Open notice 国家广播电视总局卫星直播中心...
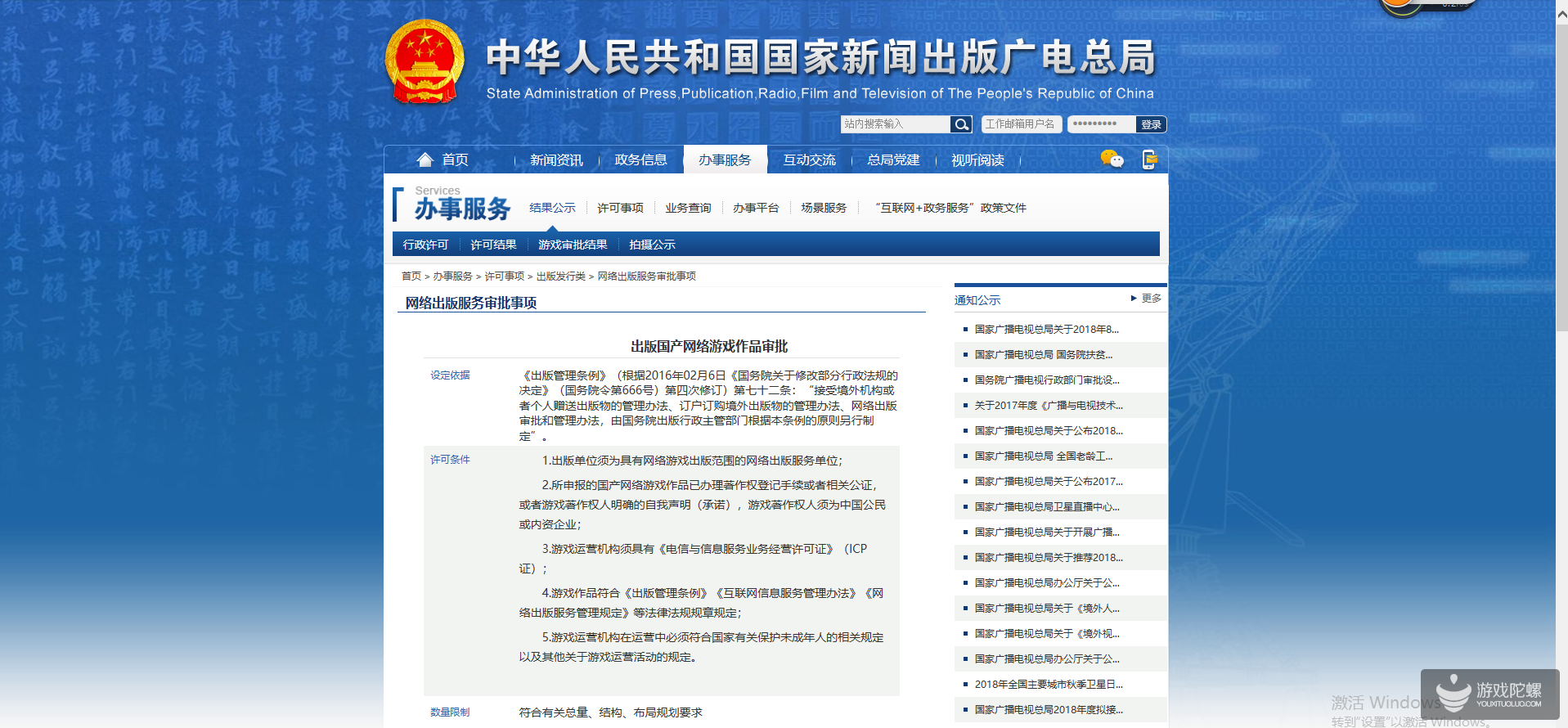1568x728 pixels. [x=1047, y=507]
